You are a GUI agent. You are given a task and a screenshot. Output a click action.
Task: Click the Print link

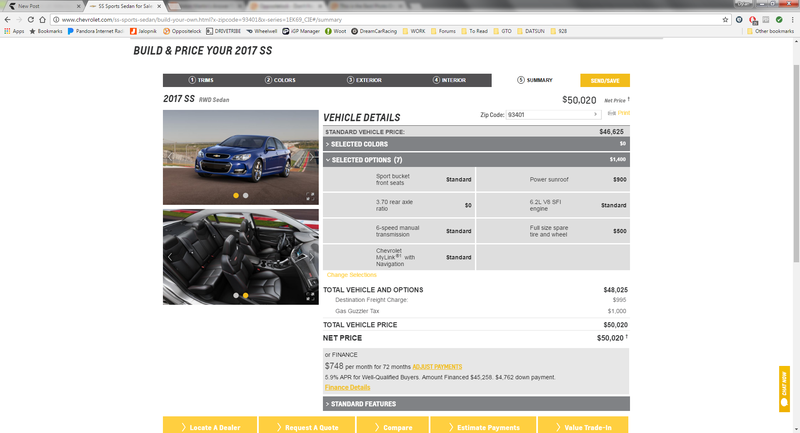[x=623, y=113]
